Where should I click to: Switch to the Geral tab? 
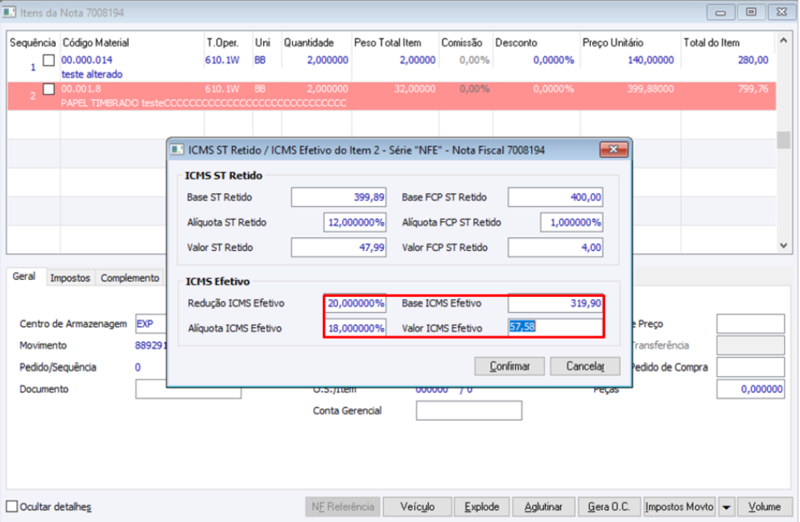[24, 277]
